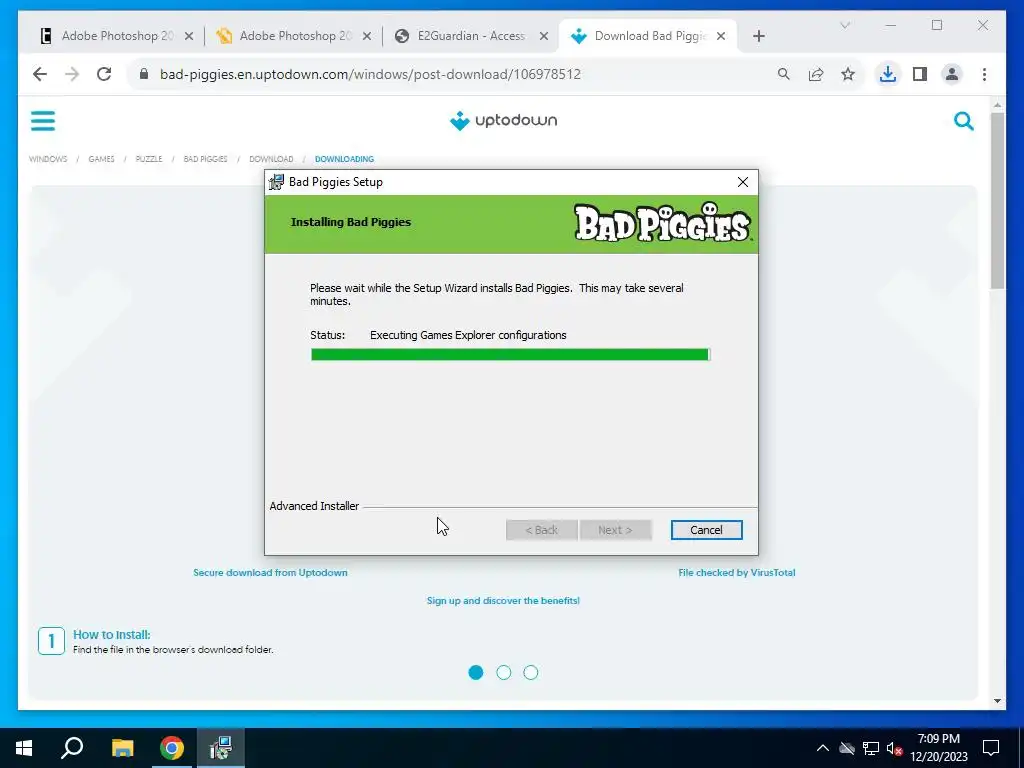This screenshot has height=768, width=1024.
Task: Click the Uptodown logo
Action: 504,120
